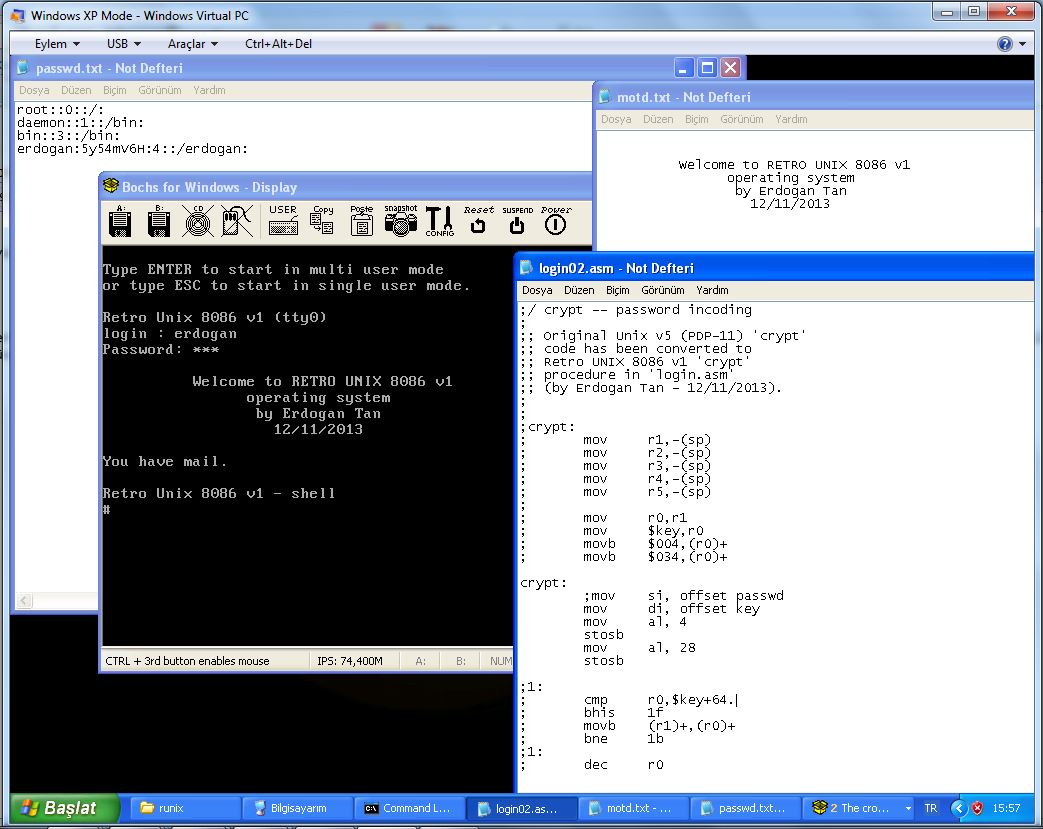The image size is (1043, 829).
Task: Open Biçim menu in login02.asm Notepad
Action: [617, 290]
